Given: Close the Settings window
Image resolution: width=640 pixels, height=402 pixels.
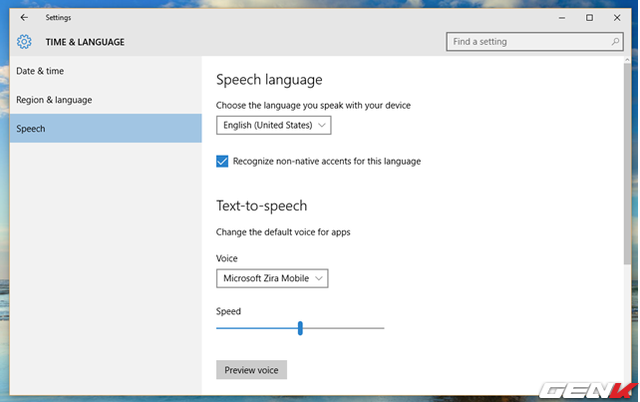Looking at the screenshot, I should coord(617,18).
